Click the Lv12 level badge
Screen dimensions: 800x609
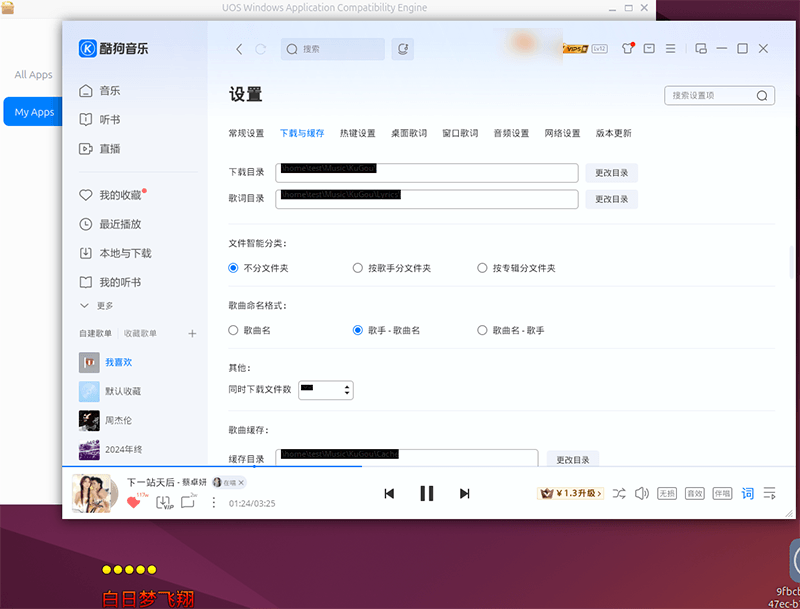(599, 49)
